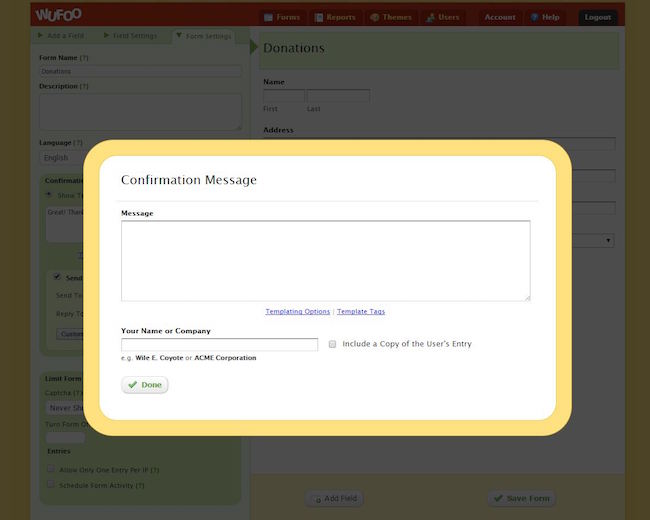This screenshot has width=650, height=520.
Task: Open the Language dropdown
Action: click(62, 158)
